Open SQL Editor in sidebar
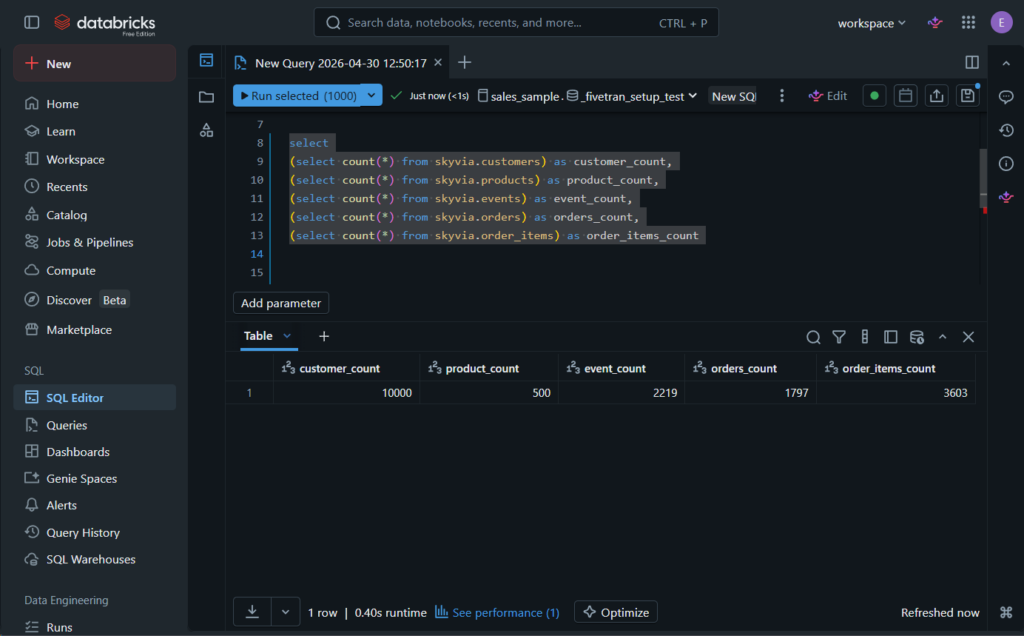 pyautogui.click(x=95, y=397)
